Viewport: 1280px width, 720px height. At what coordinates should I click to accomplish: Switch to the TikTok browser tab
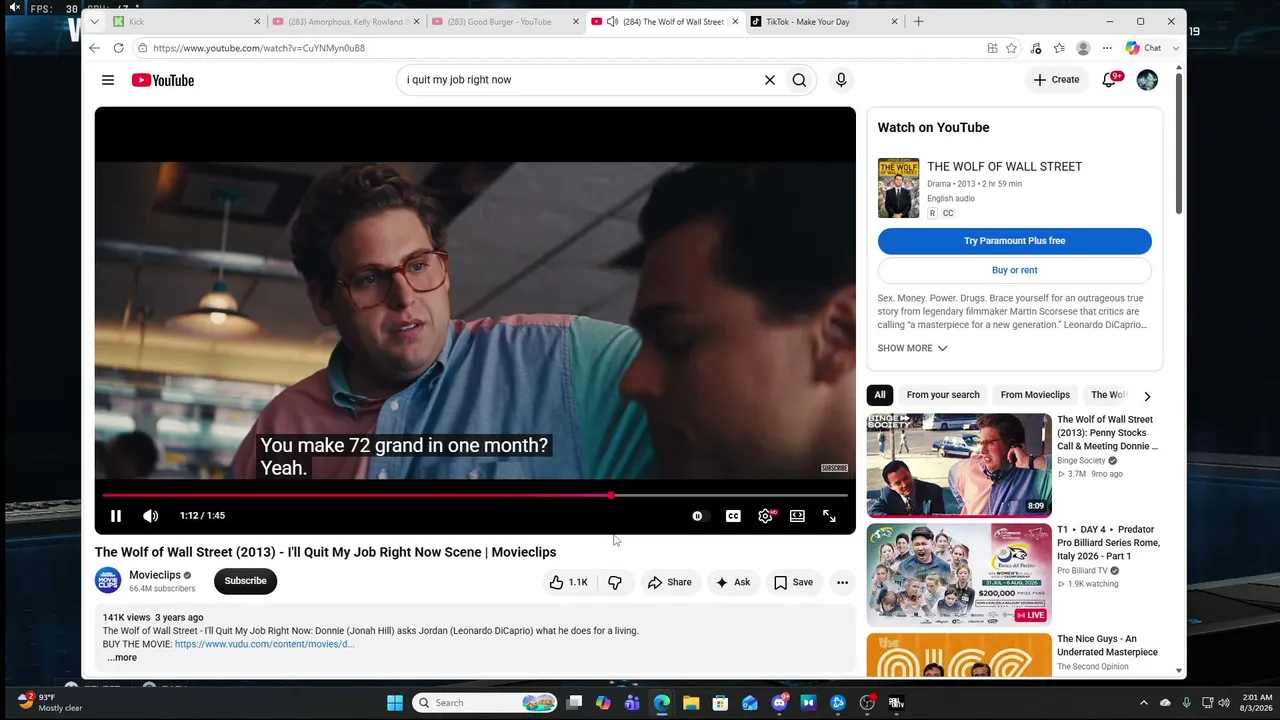(824, 21)
